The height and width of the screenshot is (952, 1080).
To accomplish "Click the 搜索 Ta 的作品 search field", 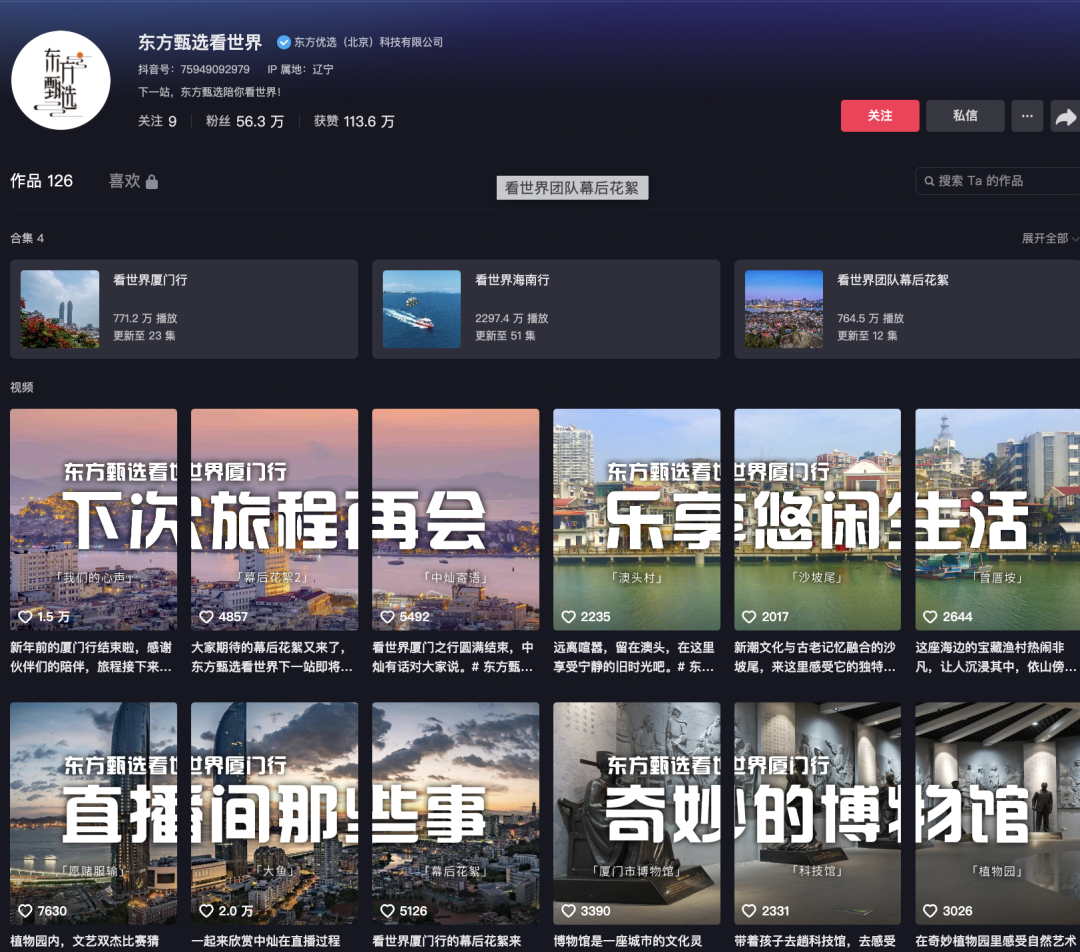I will (x=1000, y=181).
